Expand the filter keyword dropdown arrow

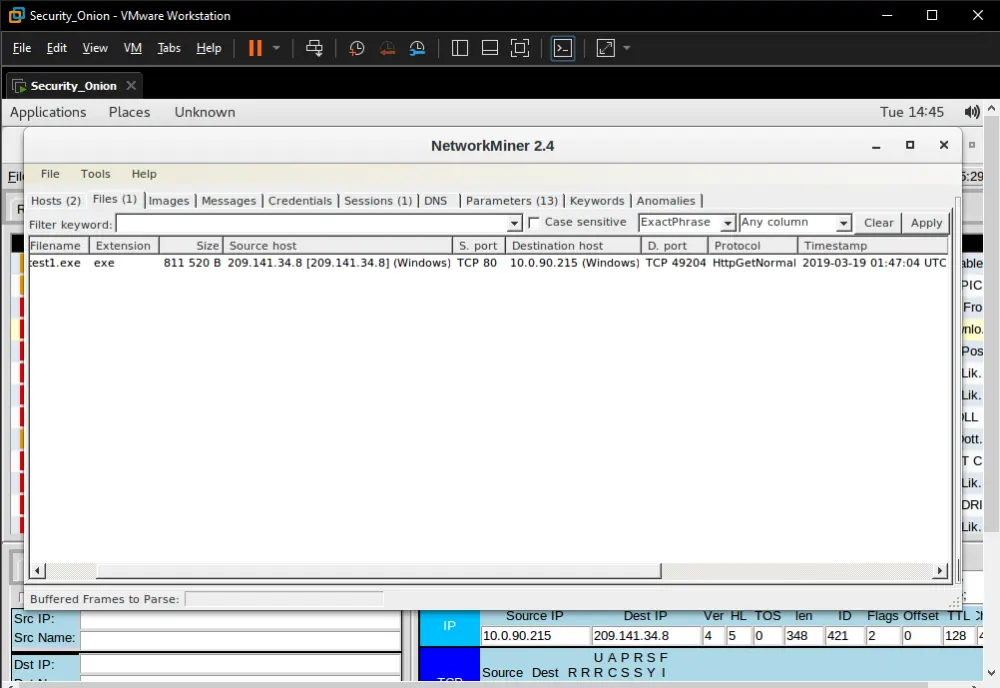point(515,223)
